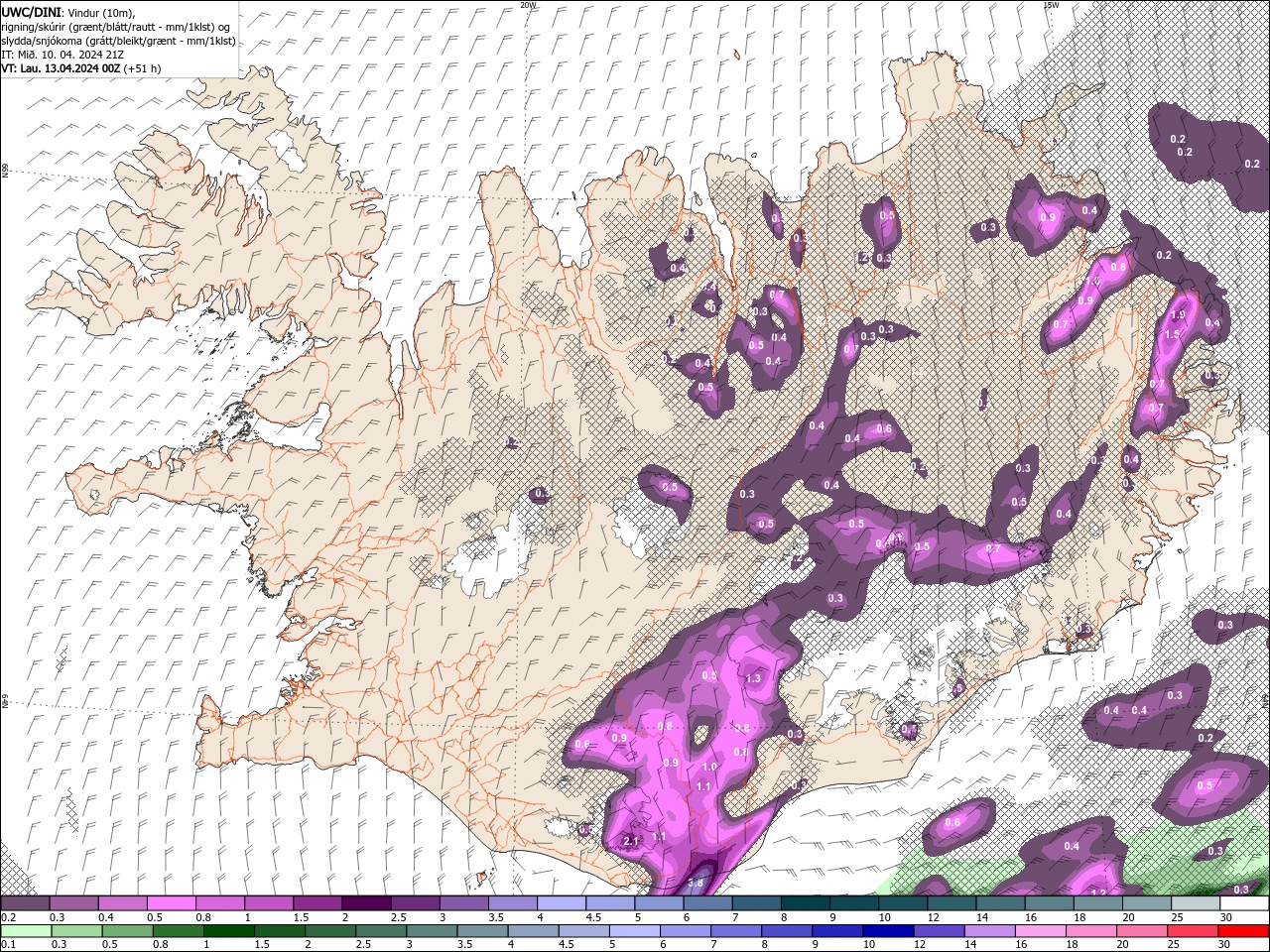Click the VT: Lau. 13.04.2024 00Z valid time
1270x952 pixels.
[61, 68]
